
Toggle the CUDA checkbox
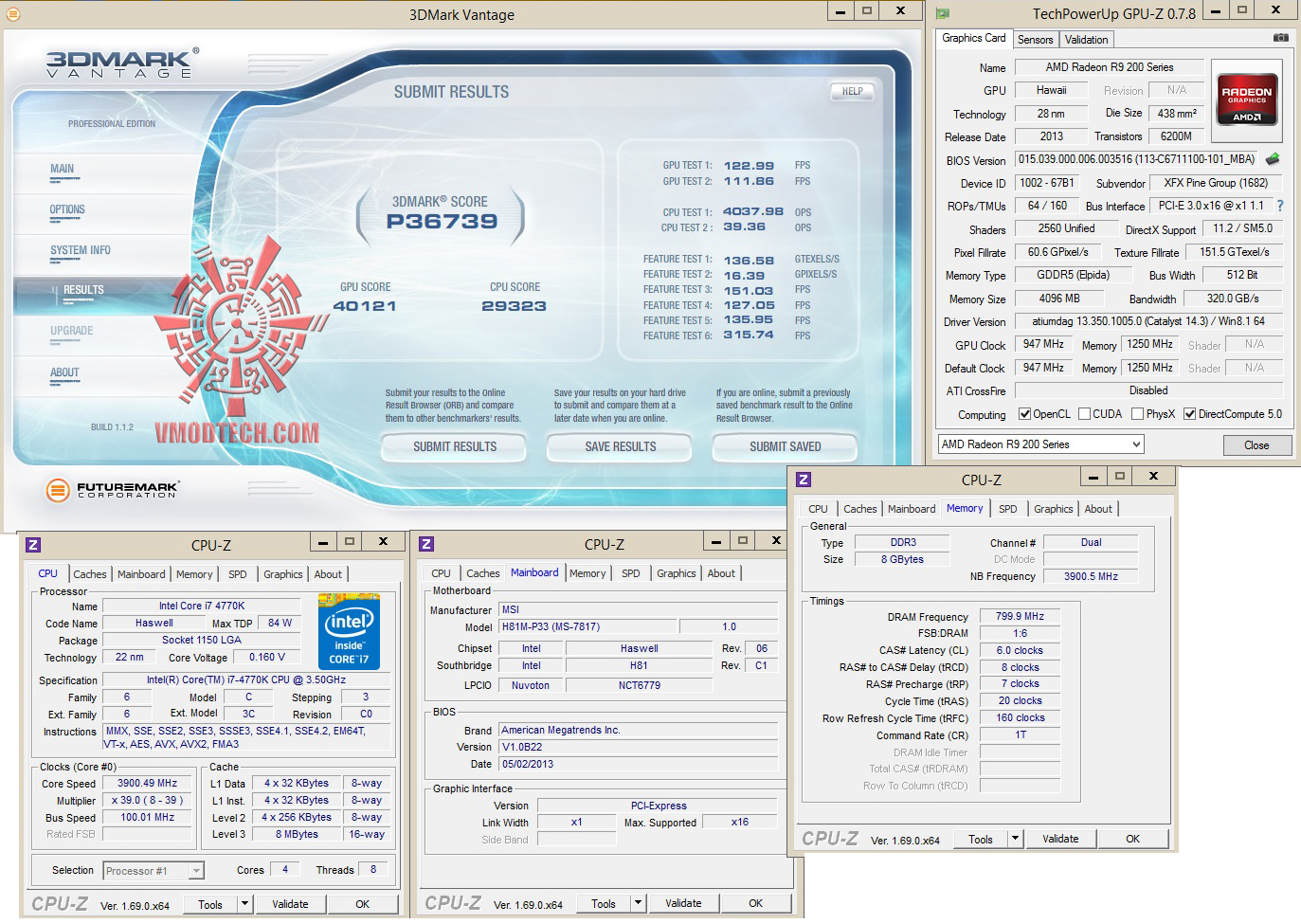(1084, 414)
